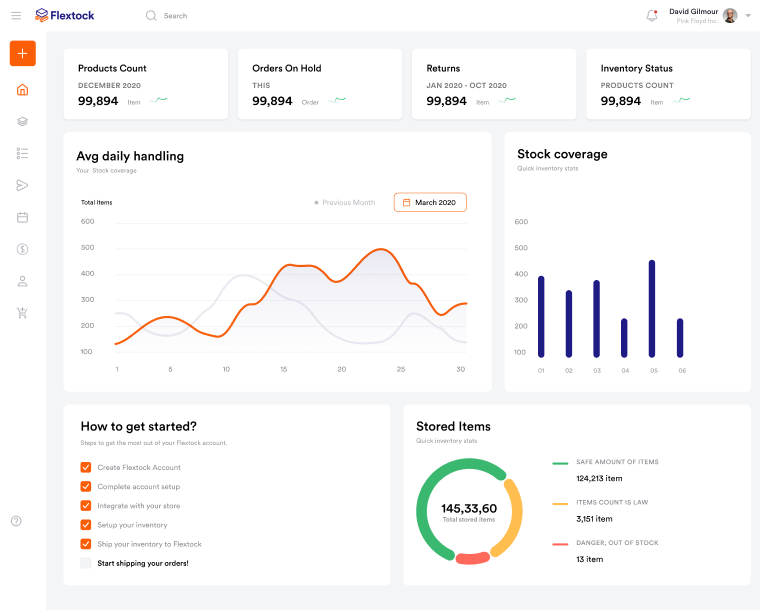
Task: Open the dollar billing sidebar icon
Action: coord(22,249)
